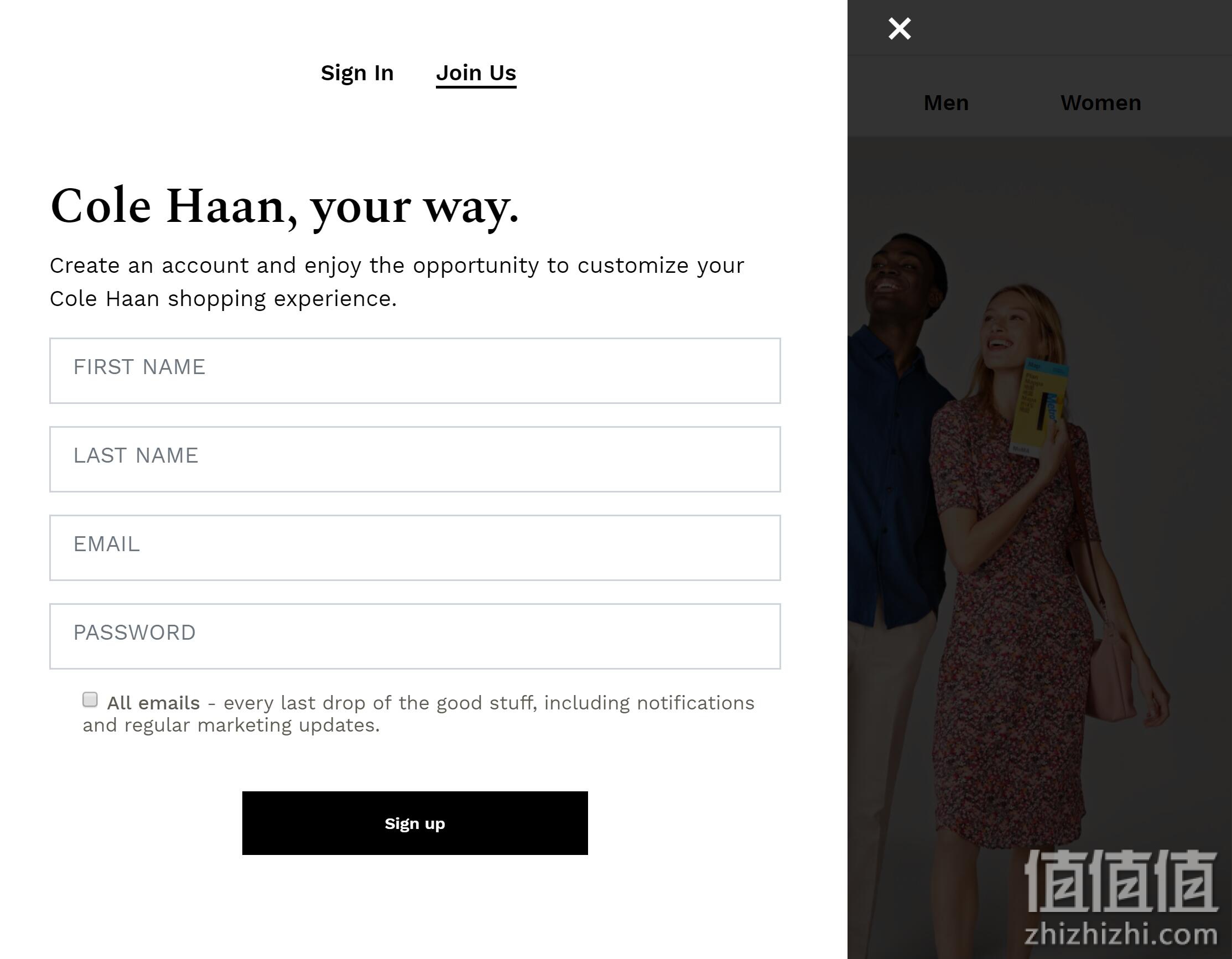Image resolution: width=1232 pixels, height=959 pixels.
Task: Click the couple promotional photo
Action: pyautogui.click(x=1039, y=547)
